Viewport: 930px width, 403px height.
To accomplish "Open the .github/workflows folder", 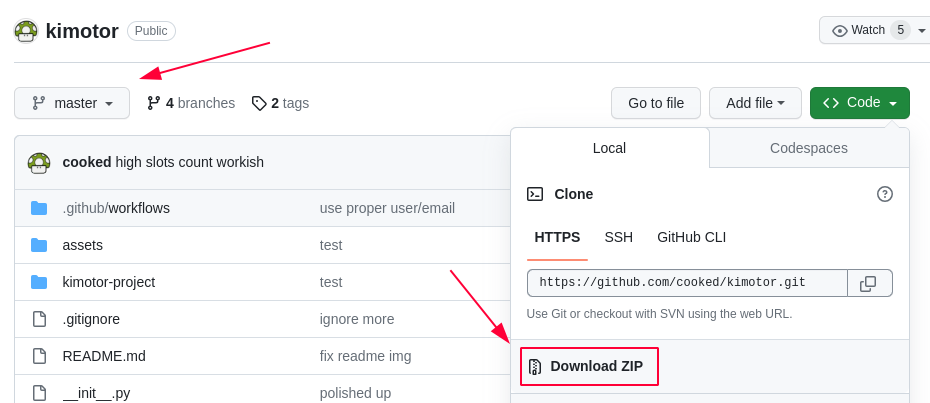I will [x=116, y=208].
